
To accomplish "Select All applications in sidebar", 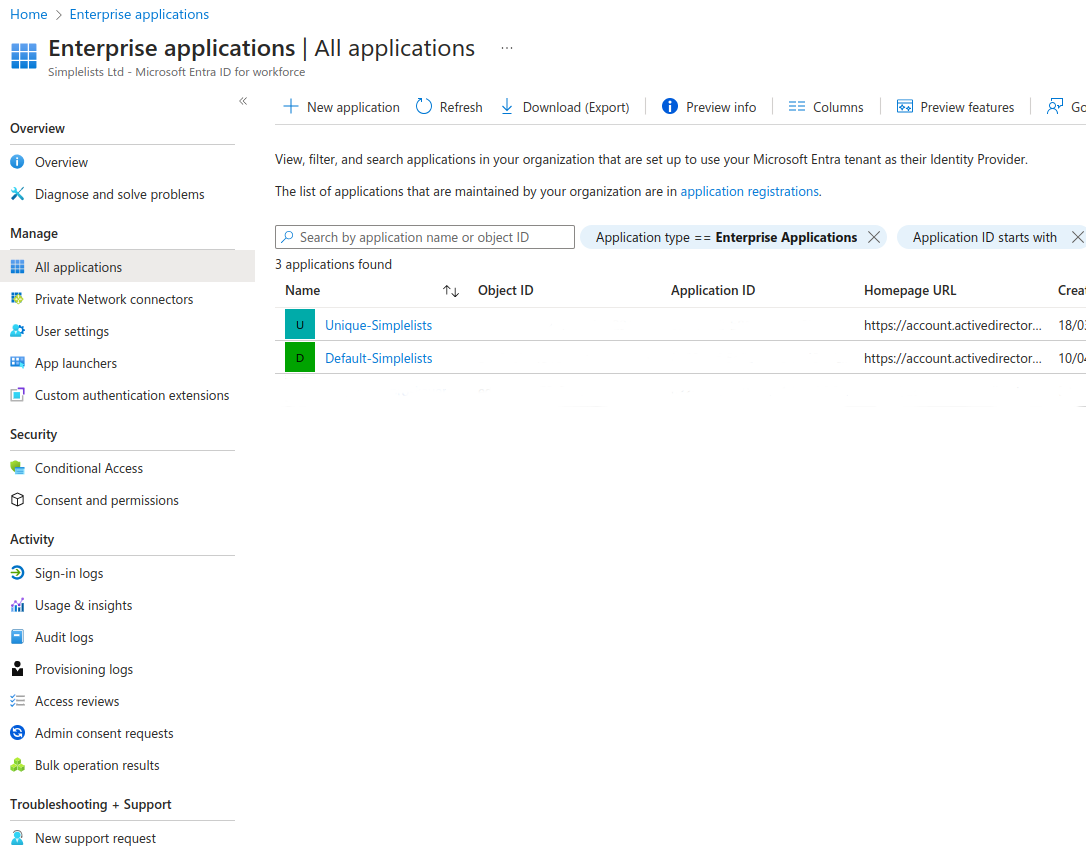I will click(x=127, y=267).
